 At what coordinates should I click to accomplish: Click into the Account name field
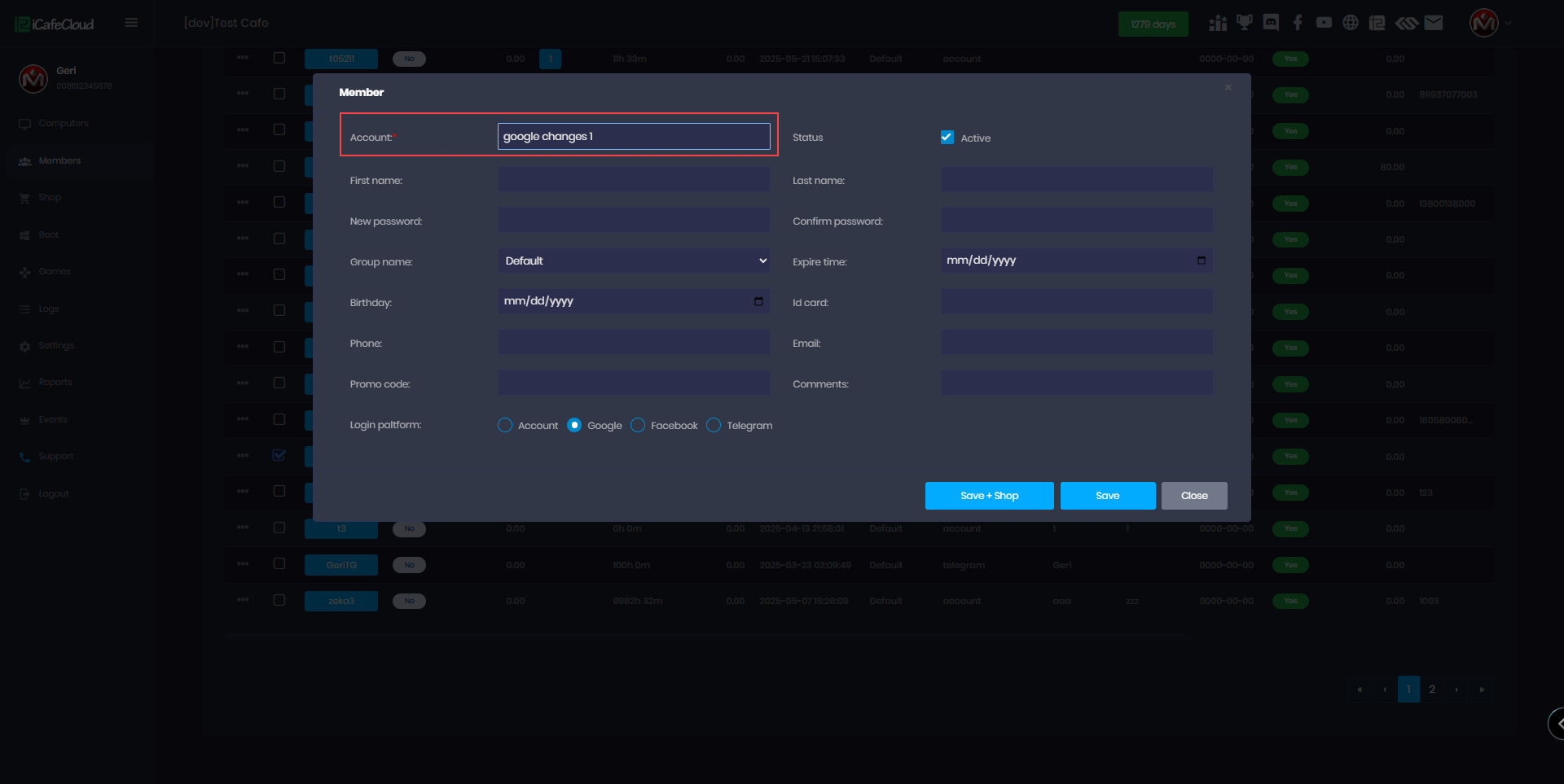[x=634, y=137]
